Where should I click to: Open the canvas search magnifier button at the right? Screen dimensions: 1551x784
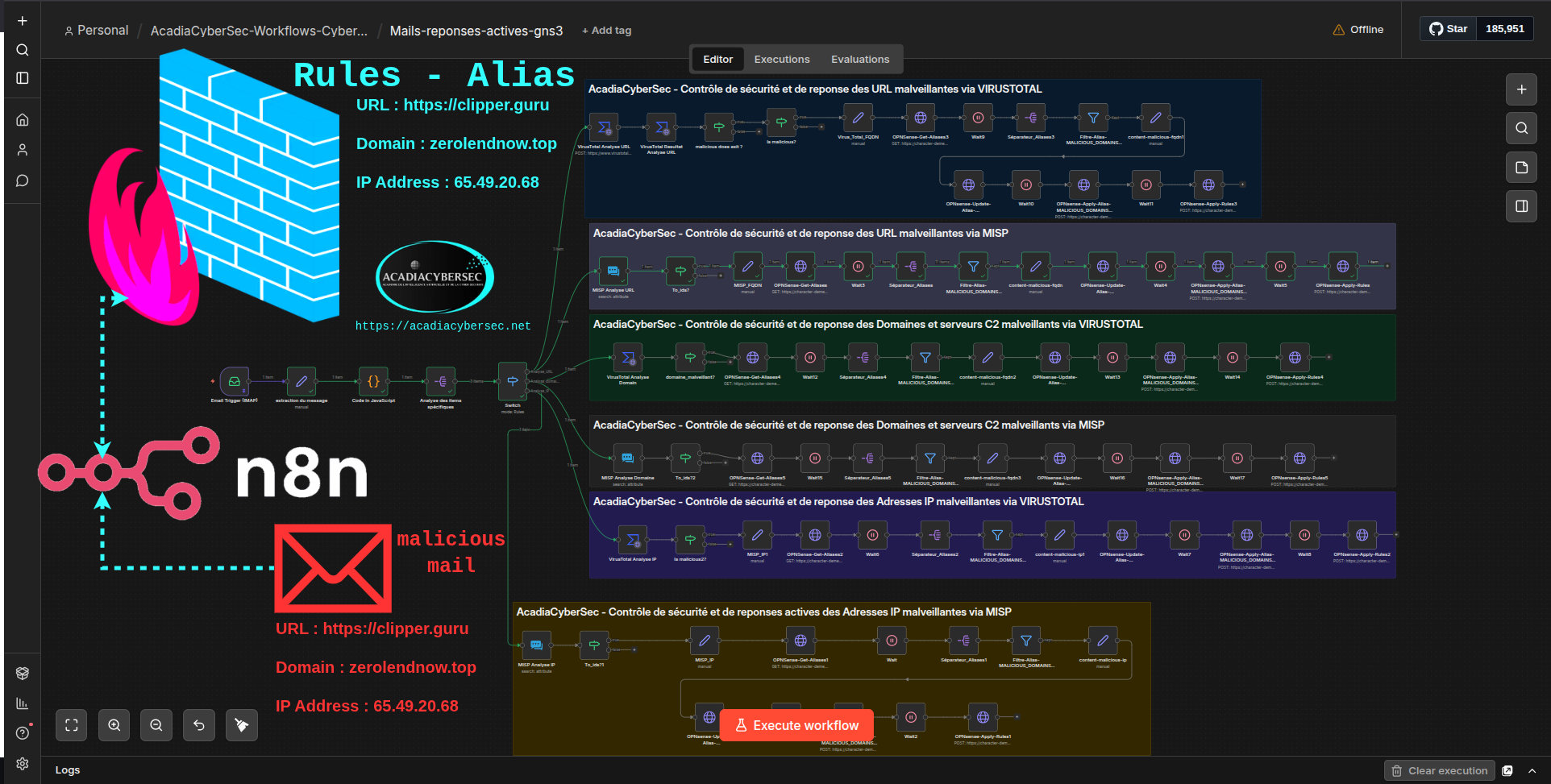click(x=1521, y=128)
